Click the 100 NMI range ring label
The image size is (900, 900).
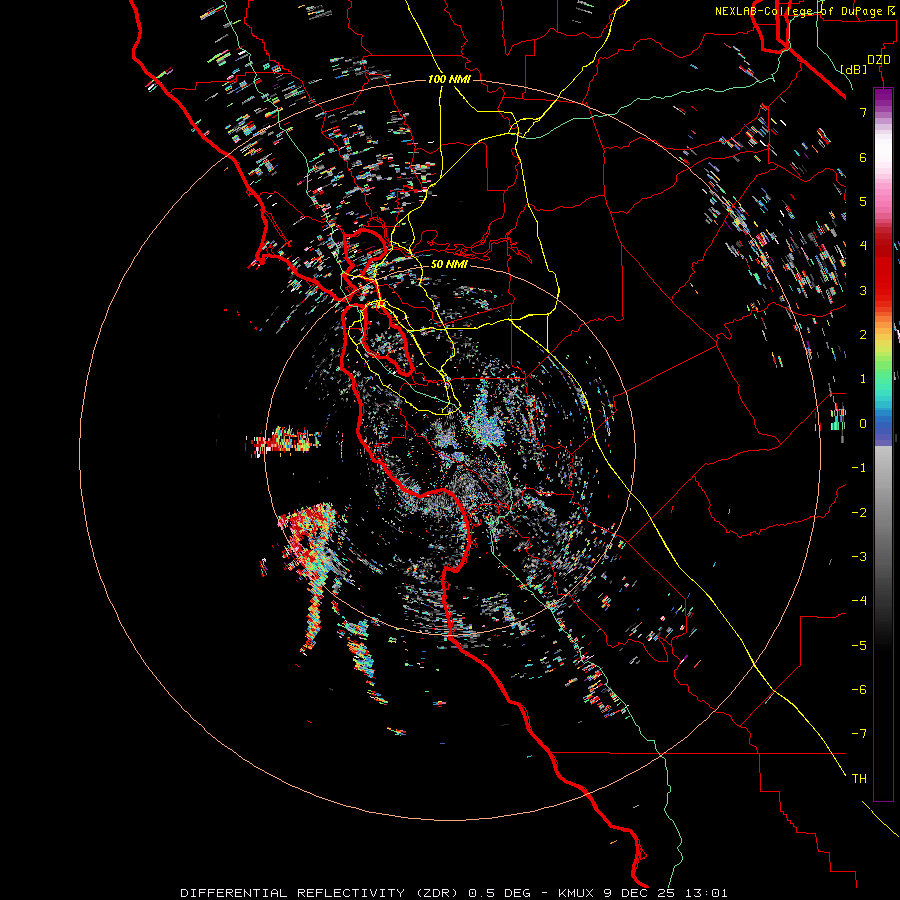tap(449, 79)
